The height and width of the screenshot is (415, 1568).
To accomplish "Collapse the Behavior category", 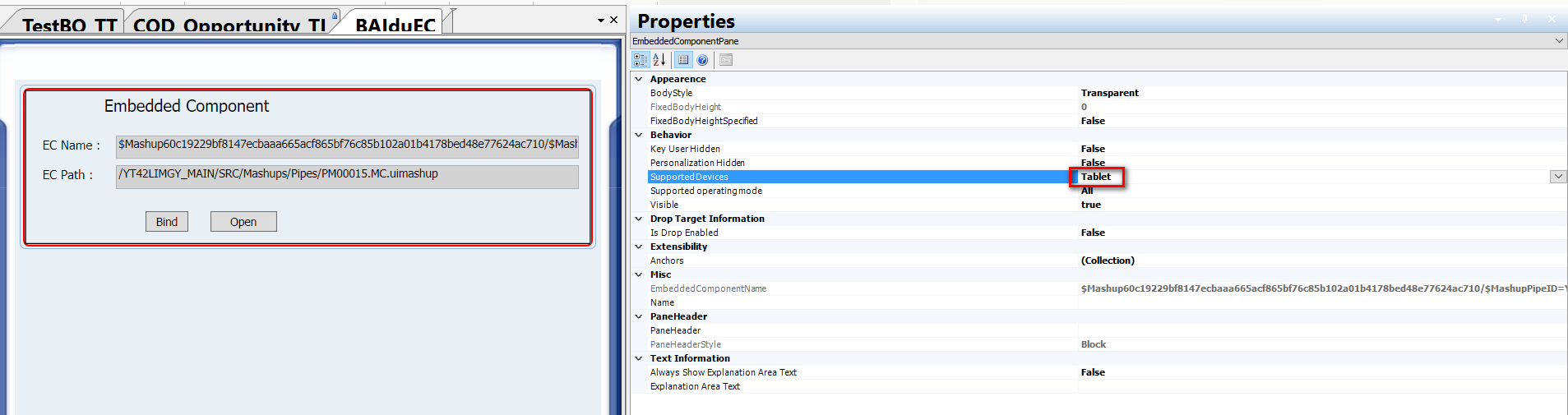I will (639, 135).
